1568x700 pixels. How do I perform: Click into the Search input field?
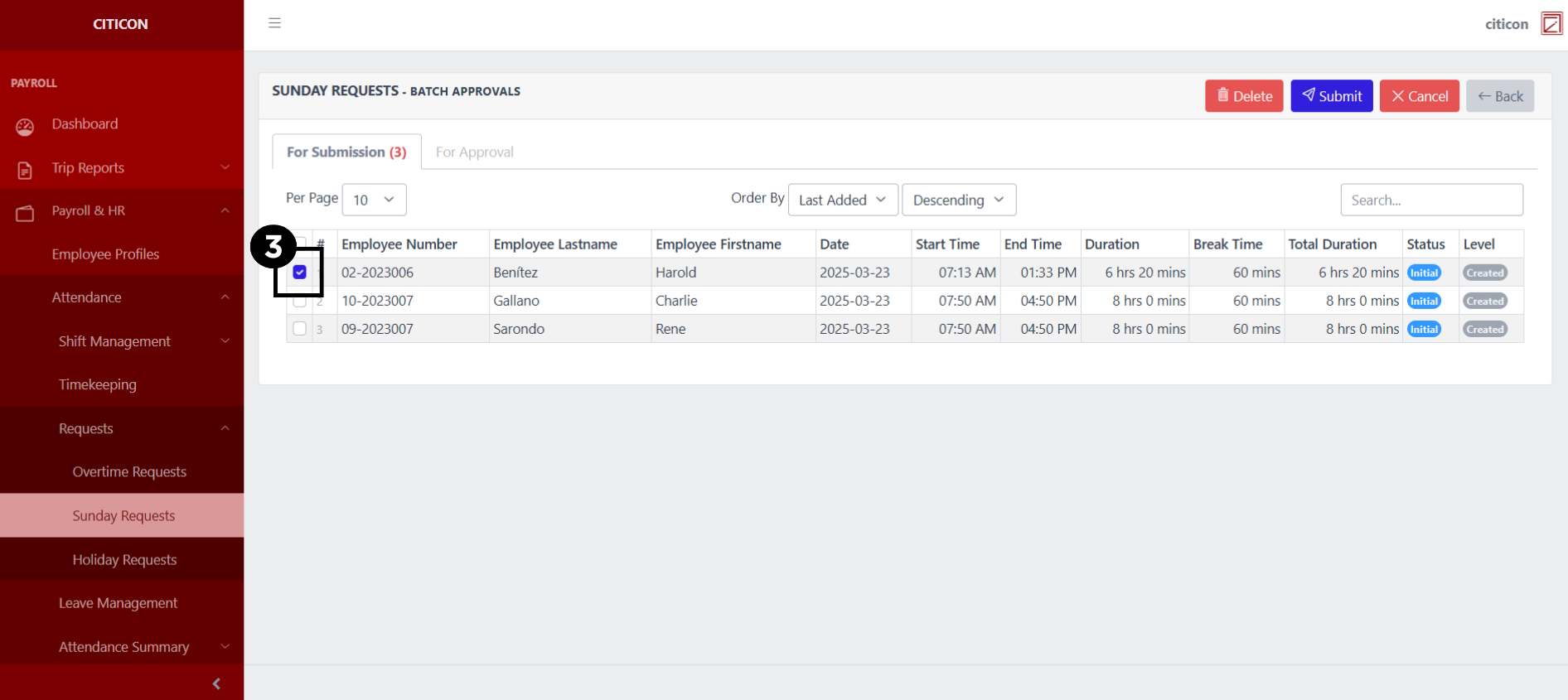(x=1430, y=200)
